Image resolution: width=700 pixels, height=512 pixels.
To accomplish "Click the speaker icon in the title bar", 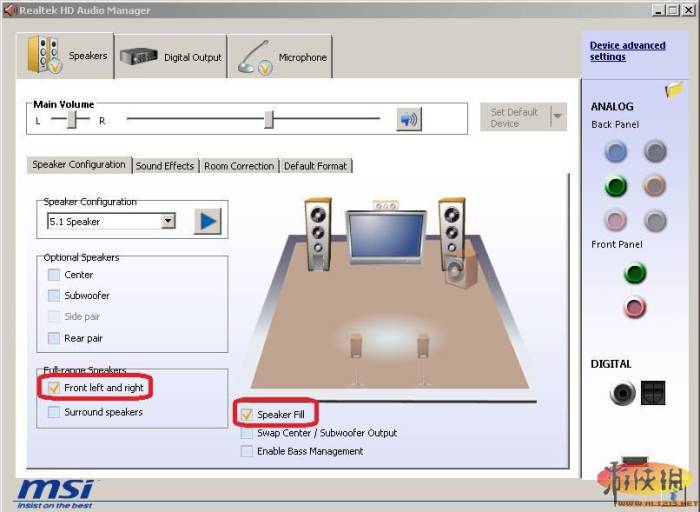I will click(x=9, y=10).
